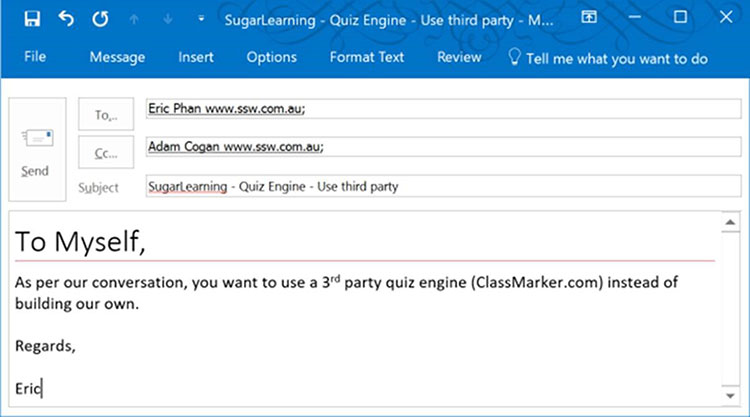Screen dimensions: 750x417
Task: Open the Review tab
Action: pyautogui.click(x=459, y=58)
